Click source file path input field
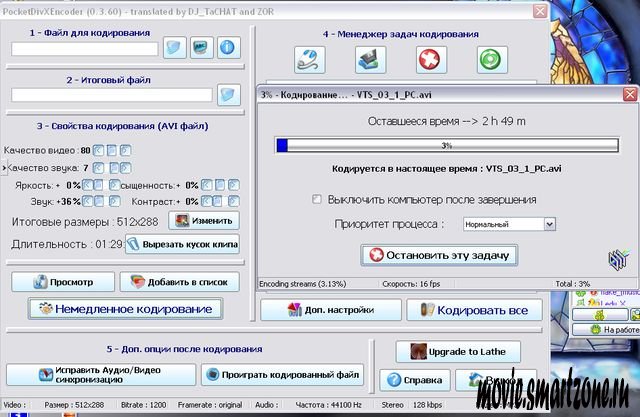 [x=84, y=49]
